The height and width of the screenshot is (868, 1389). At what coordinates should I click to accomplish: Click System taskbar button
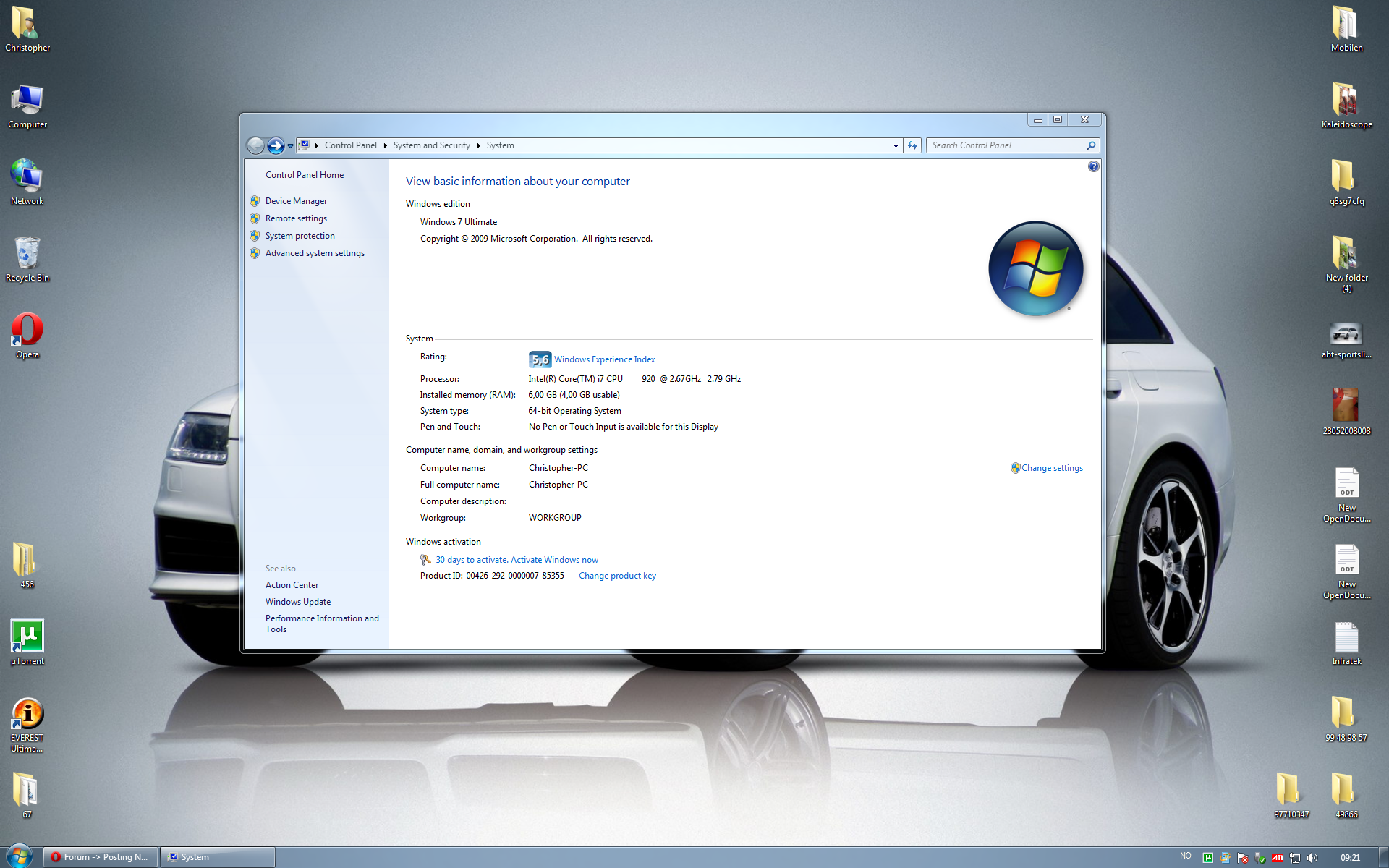point(218,857)
